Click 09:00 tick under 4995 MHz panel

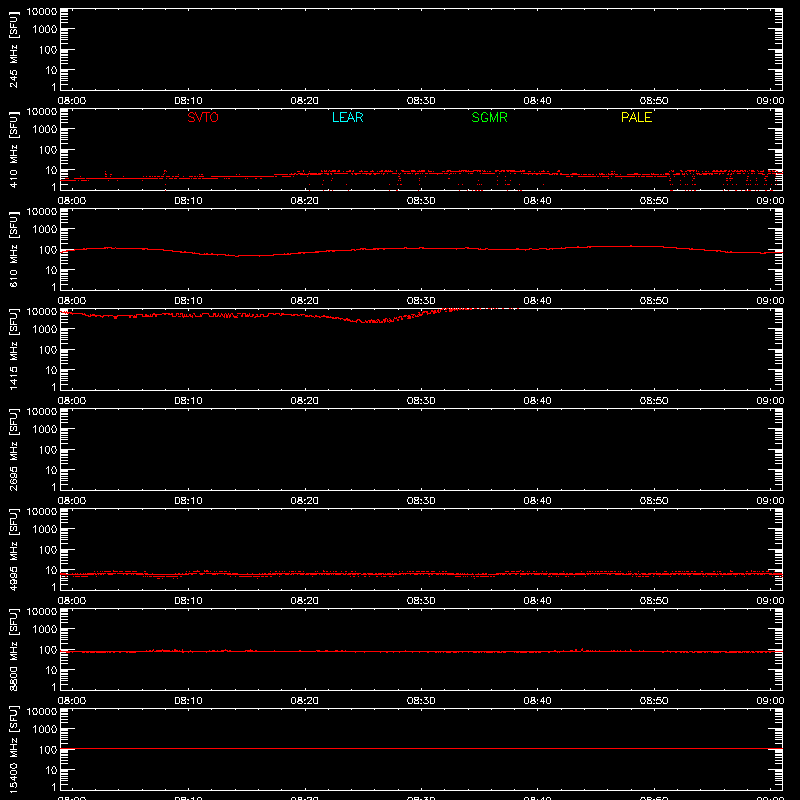pos(770,601)
